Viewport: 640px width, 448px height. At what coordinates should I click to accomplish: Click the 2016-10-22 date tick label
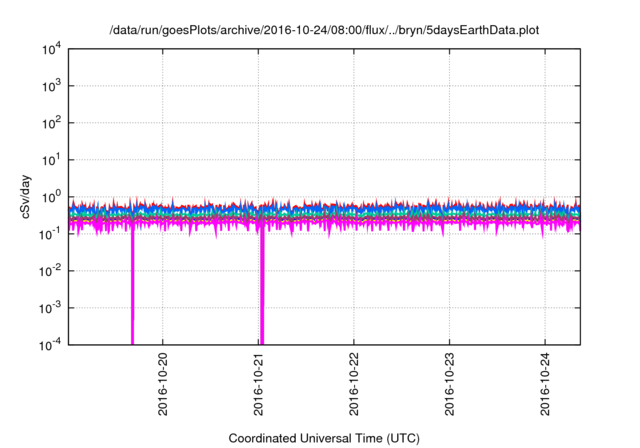coord(353,384)
